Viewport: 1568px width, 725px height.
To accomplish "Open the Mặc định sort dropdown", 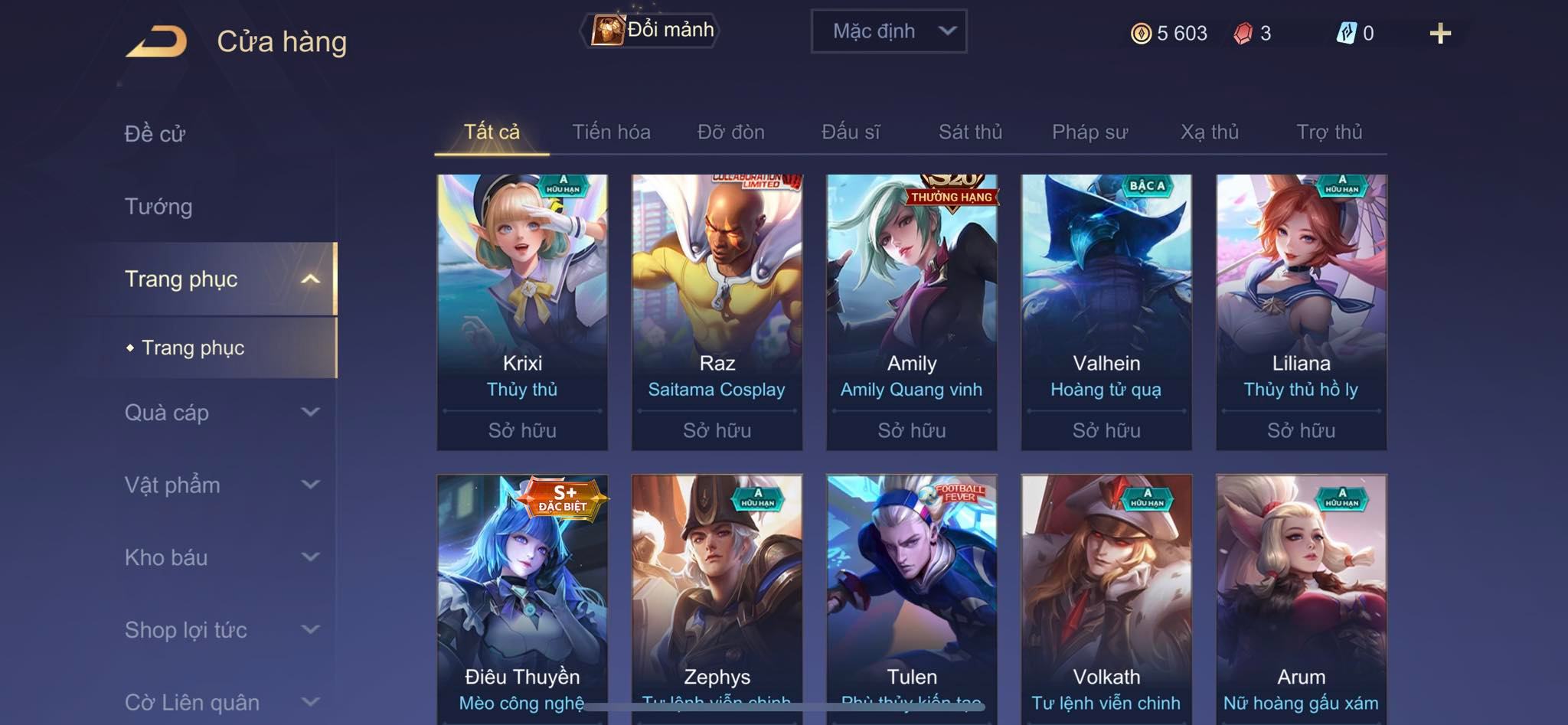I will pos(889,31).
